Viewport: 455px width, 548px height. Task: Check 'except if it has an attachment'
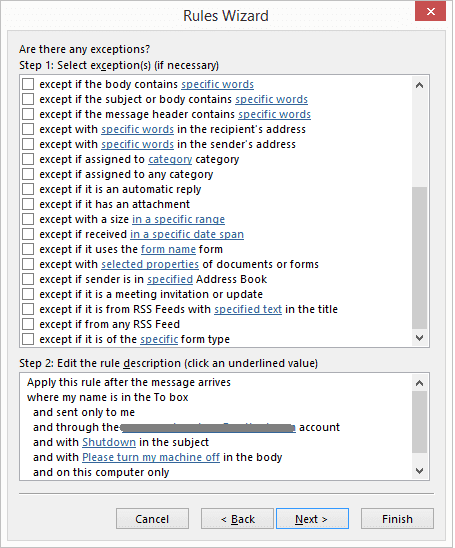coord(28,204)
